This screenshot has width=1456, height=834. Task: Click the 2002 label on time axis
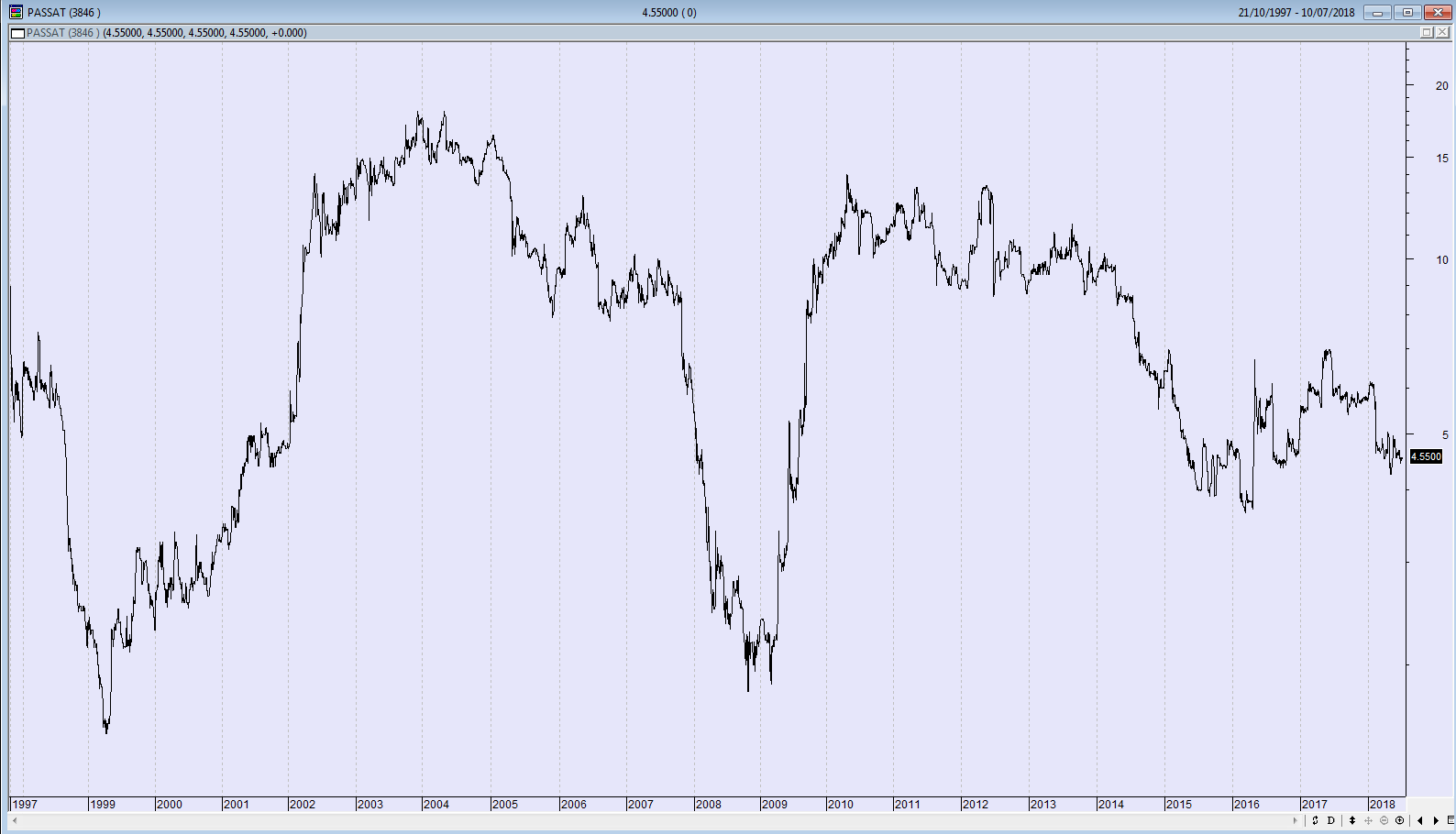303,805
